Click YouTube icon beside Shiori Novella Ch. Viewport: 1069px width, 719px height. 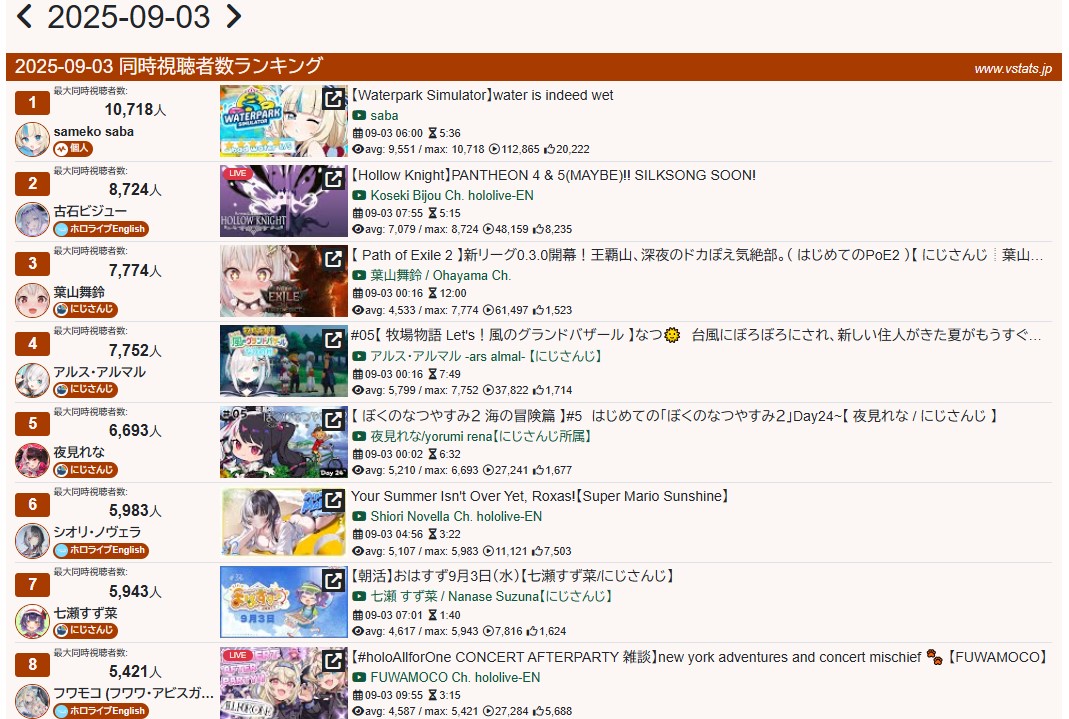[359, 517]
